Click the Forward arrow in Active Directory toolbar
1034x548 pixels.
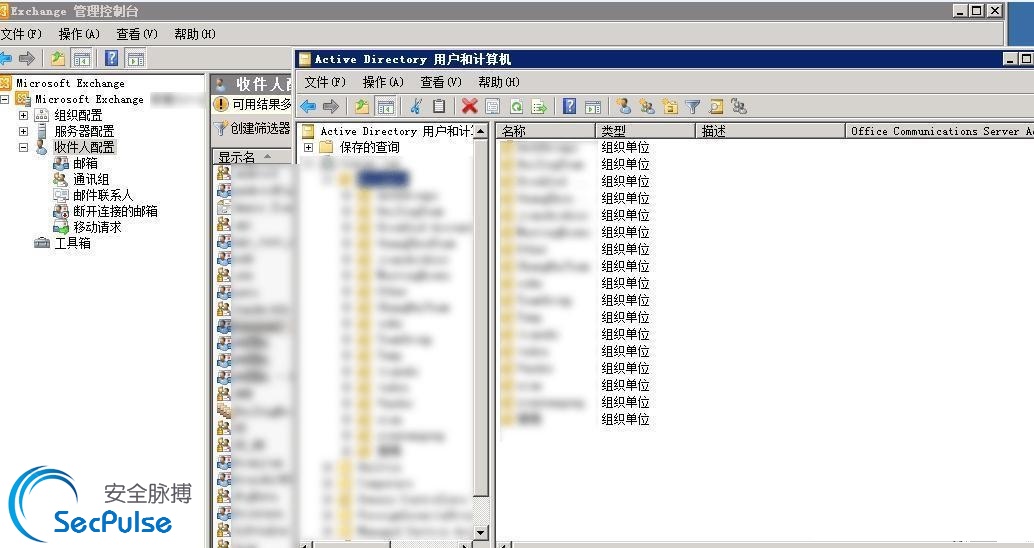(x=331, y=106)
